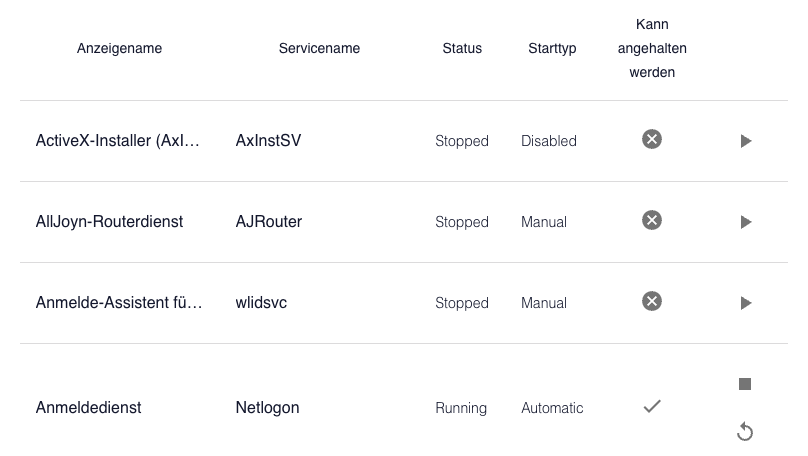The height and width of the screenshot is (456, 808).
Task: Click the Anmelde-Assistent truncated name
Action: pyautogui.click(x=119, y=303)
